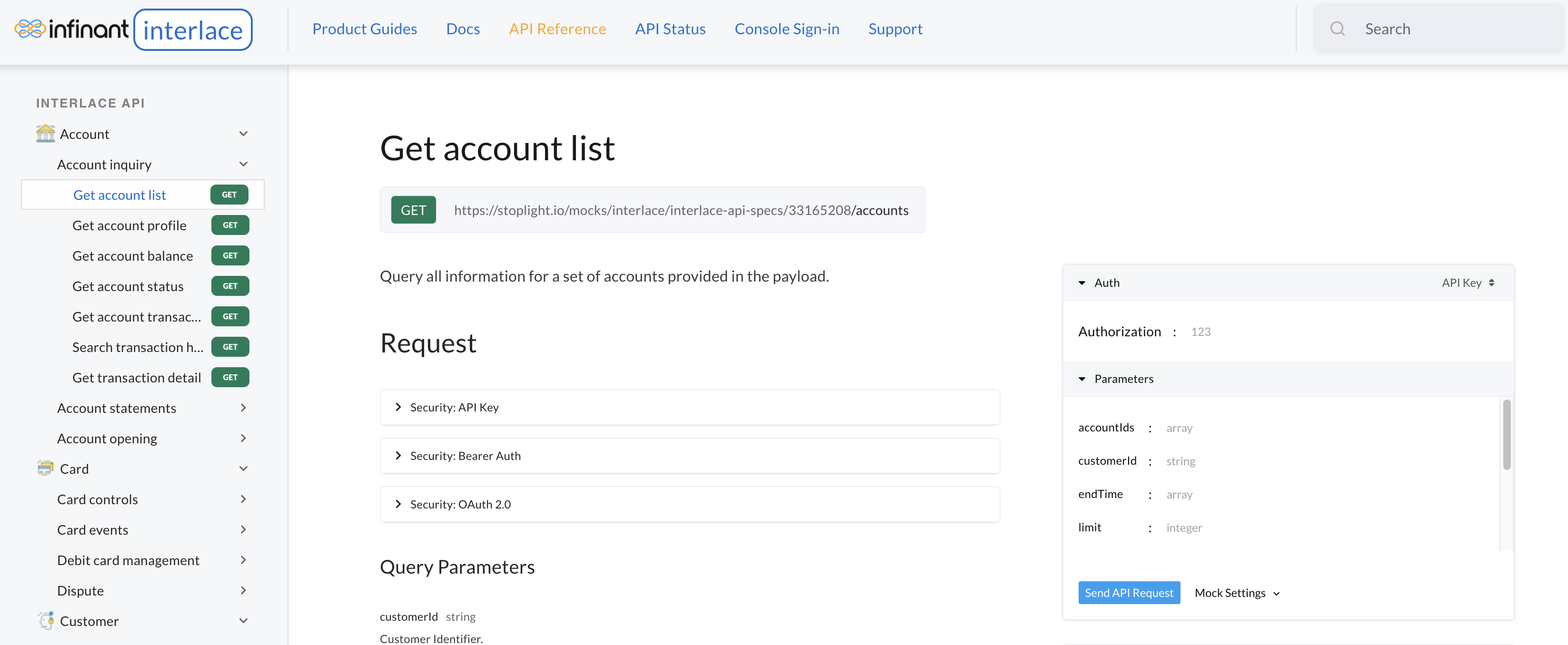1568x645 pixels.
Task: Click the green GET method label by the URL
Action: [413, 210]
